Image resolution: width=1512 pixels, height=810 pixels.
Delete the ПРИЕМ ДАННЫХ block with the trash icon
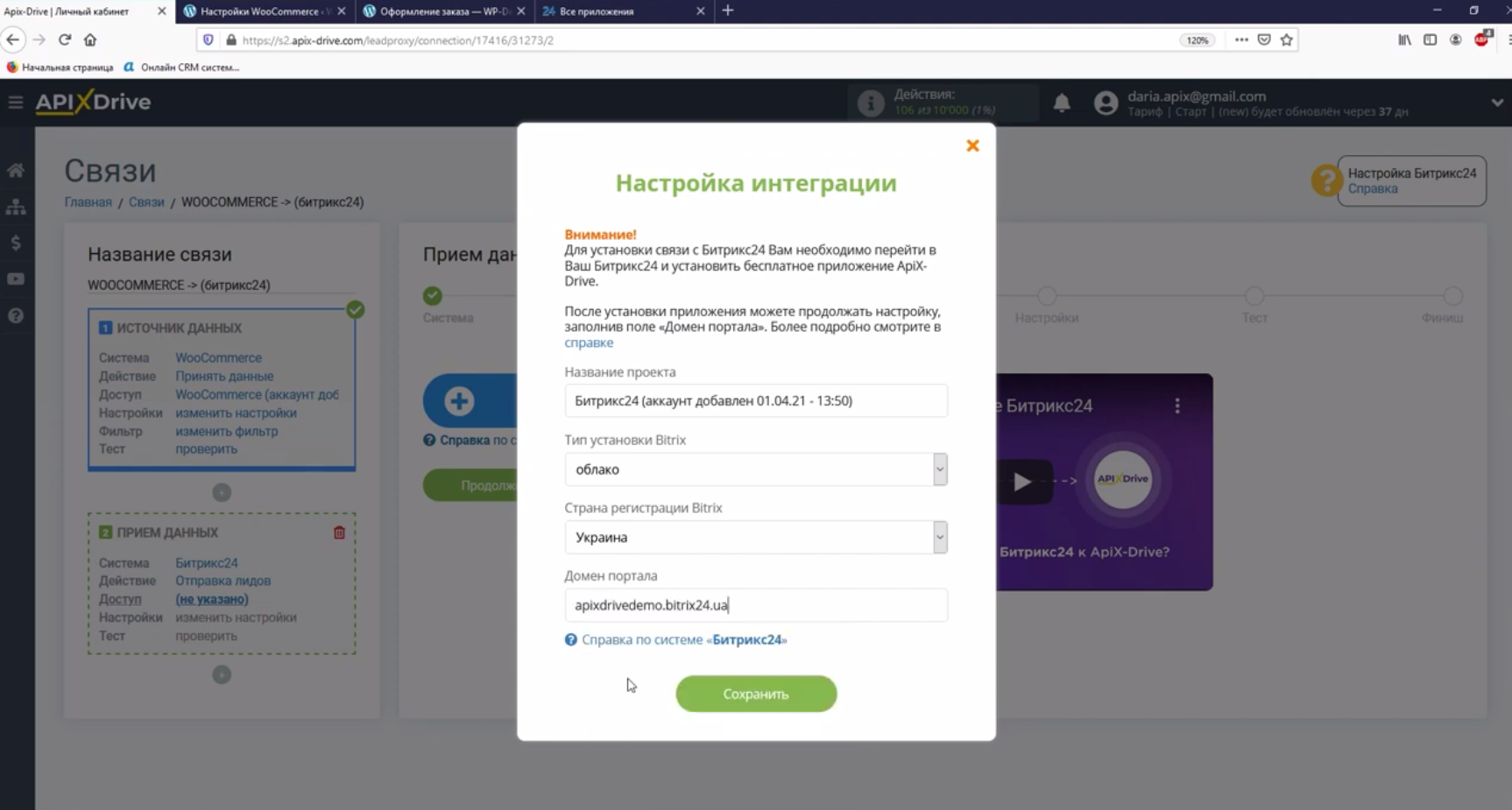339,532
